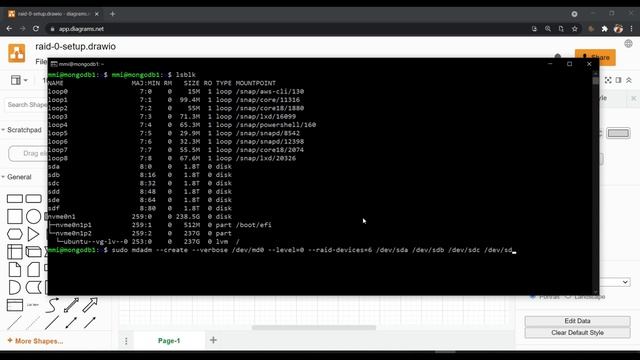Click the terminal vertical scrollbar
640x360 pixels.
coord(596,80)
